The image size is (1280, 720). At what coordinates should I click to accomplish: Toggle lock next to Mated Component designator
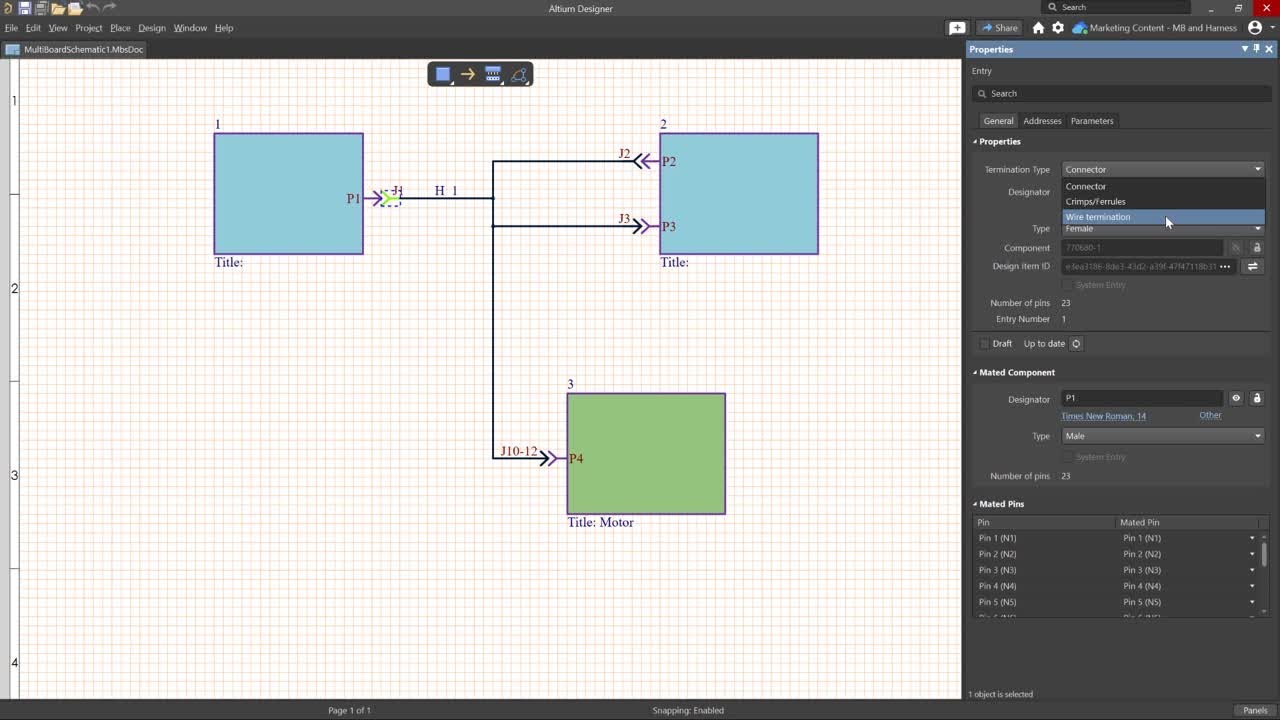click(x=1257, y=398)
